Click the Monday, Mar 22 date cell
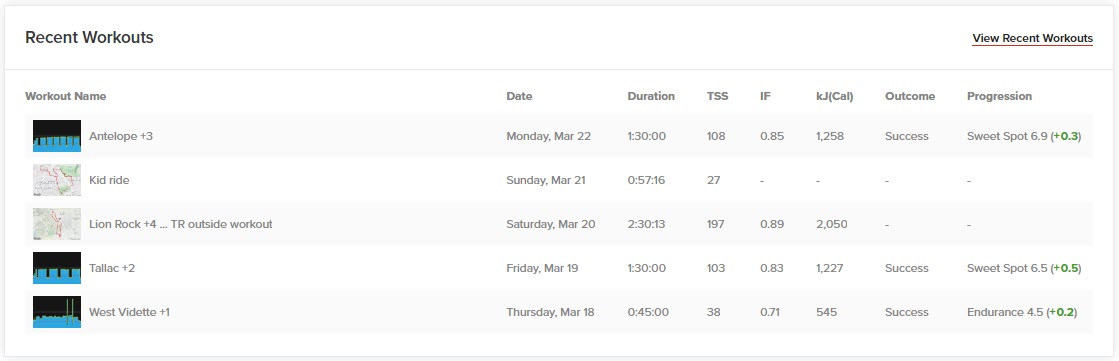 click(x=548, y=136)
